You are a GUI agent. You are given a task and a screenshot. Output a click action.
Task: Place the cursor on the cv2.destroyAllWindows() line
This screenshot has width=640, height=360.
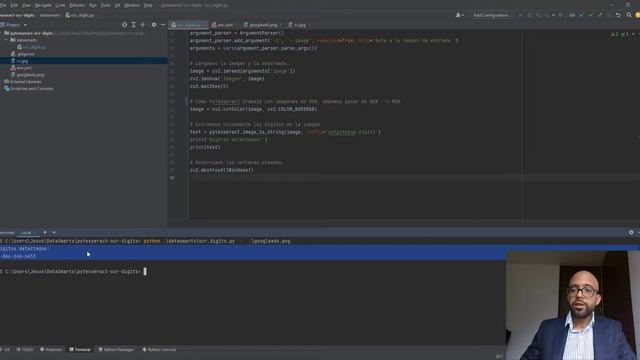(x=222, y=170)
